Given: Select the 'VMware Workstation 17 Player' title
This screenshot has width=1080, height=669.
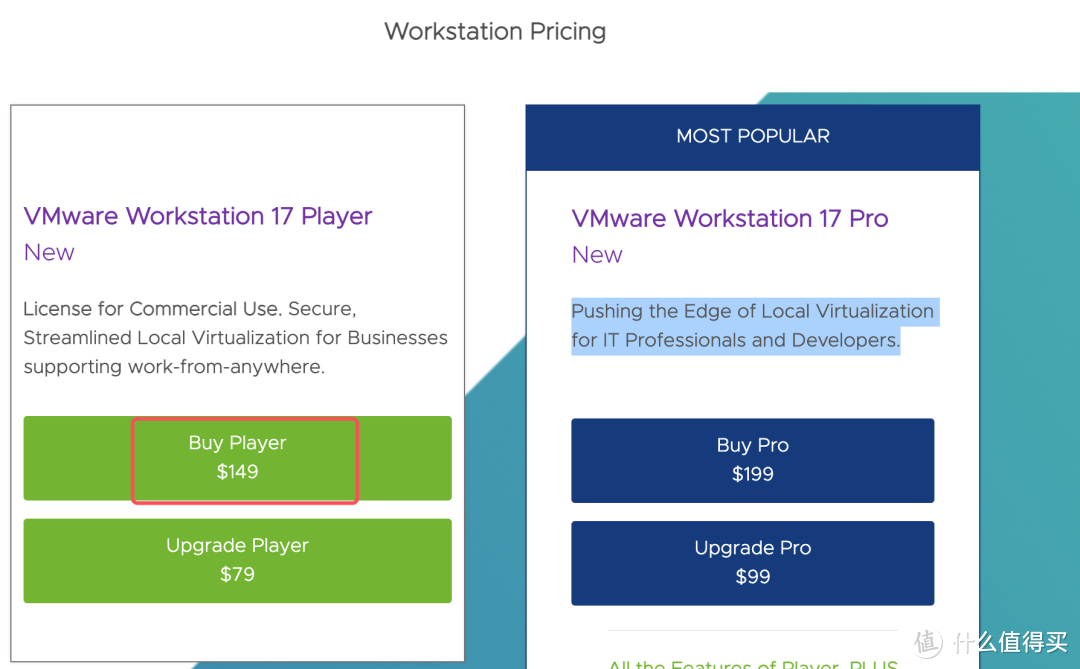Looking at the screenshot, I should (198, 216).
